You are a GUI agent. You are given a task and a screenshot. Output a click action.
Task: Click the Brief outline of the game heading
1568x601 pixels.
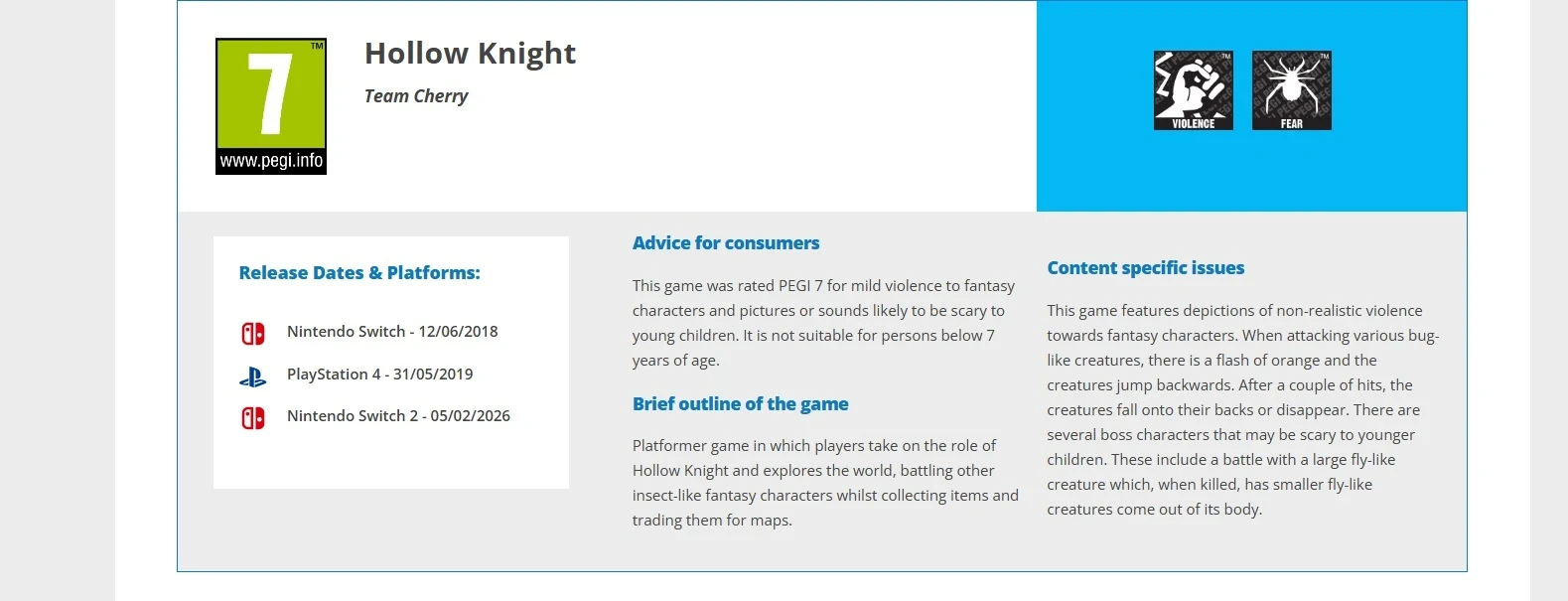[x=740, y=404]
